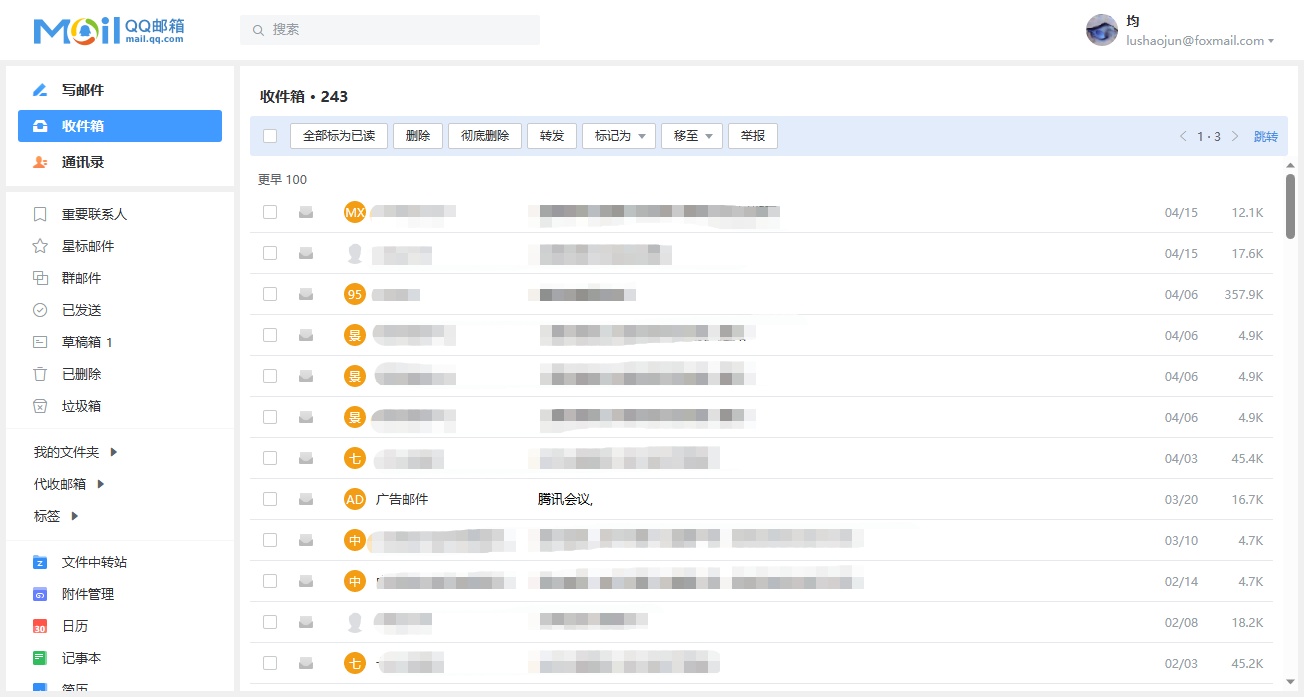Viewport: 1304px width, 697px height.
Task: Expand the 移至 dropdown menu
Action: pyautogui.click(x=691, y=136)
